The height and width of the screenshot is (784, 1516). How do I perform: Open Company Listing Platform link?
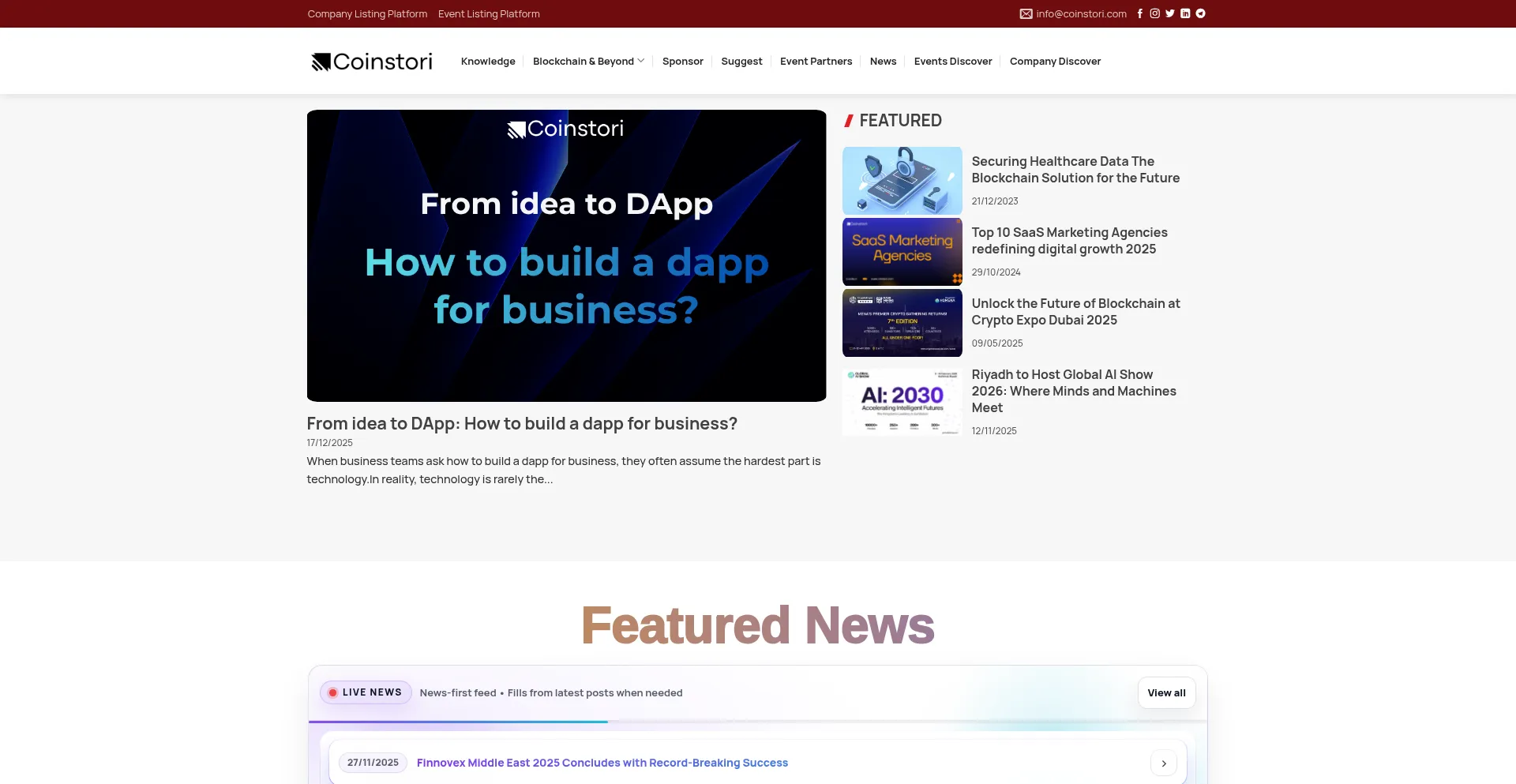[367, 14]
